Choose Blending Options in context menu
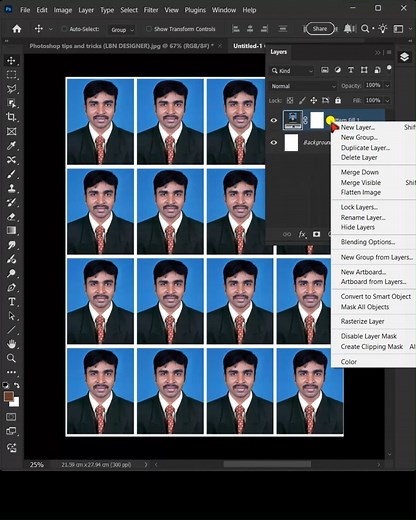The height and width of the screenshot is (520, 416). (367, 242)
